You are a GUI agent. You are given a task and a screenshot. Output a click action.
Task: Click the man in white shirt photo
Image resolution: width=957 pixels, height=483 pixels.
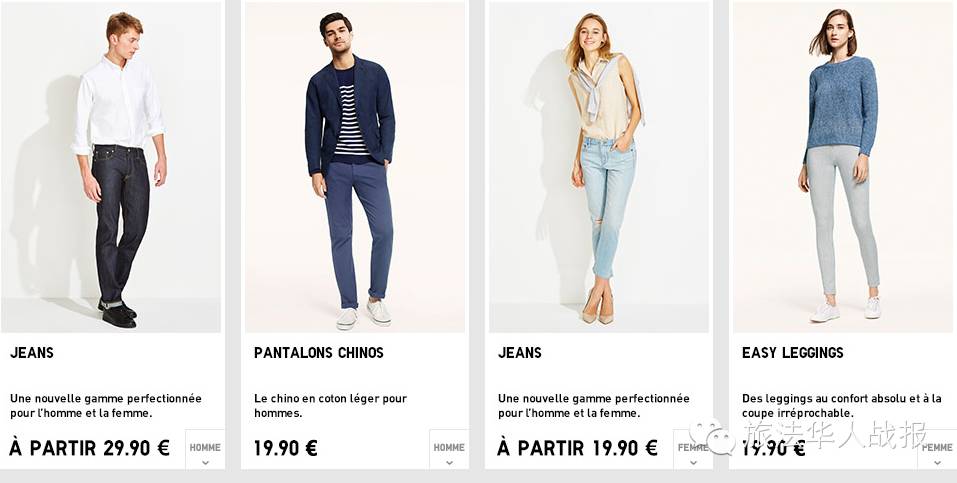pos(111,167)
